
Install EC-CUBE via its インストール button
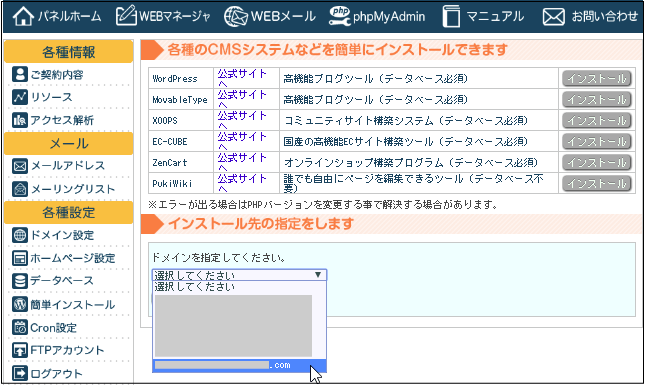coord(597,141)
